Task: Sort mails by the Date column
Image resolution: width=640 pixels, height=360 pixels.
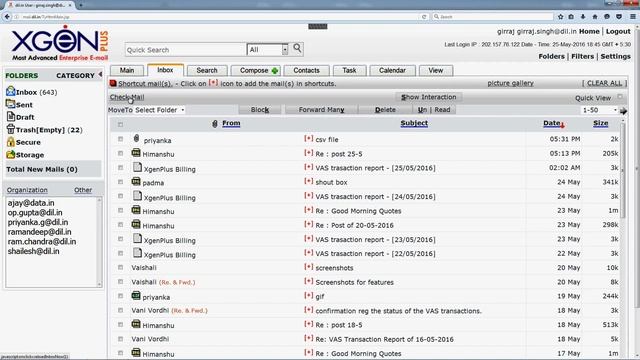Action: coord(551,123)
